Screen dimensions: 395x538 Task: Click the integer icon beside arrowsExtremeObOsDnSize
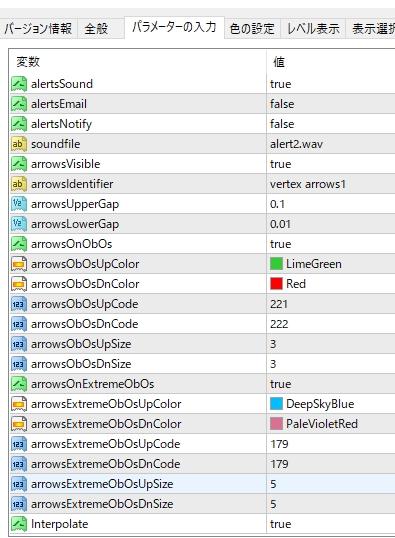[x=19, y=504]
